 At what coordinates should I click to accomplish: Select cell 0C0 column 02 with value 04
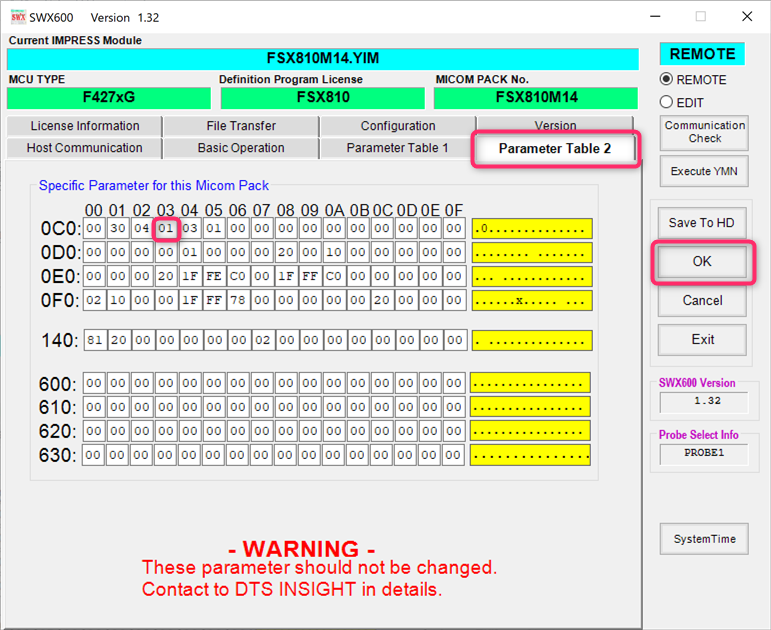point(142,228)
